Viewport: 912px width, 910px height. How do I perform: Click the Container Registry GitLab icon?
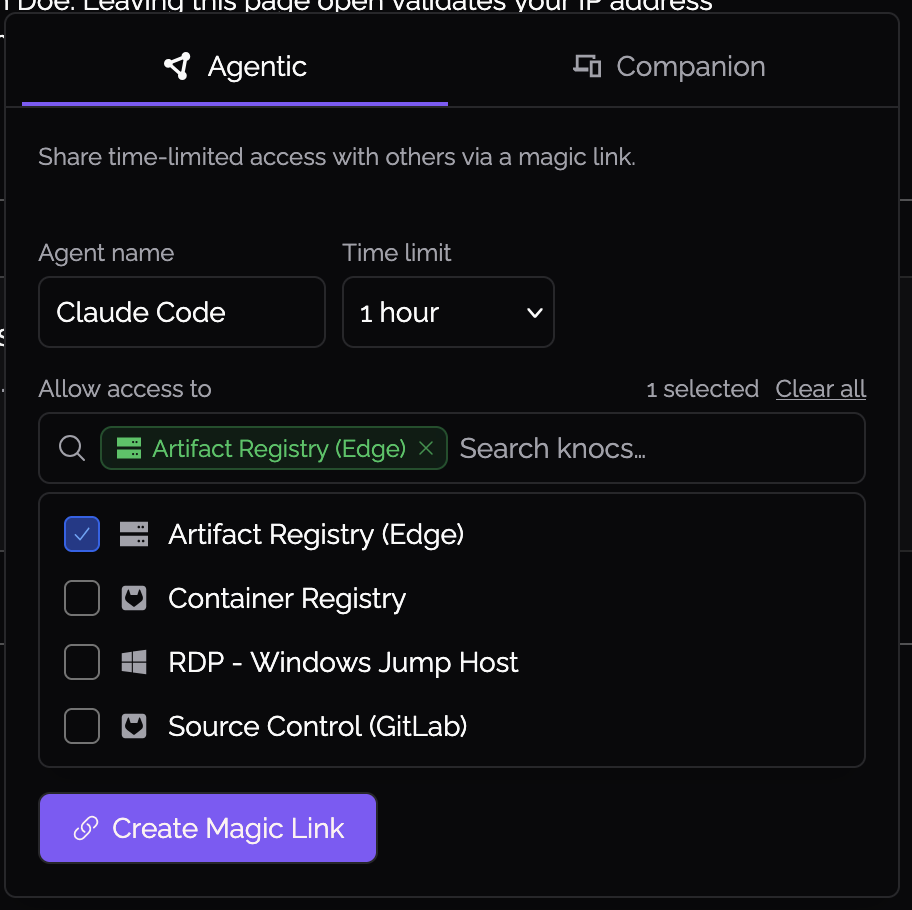(134, 598)
